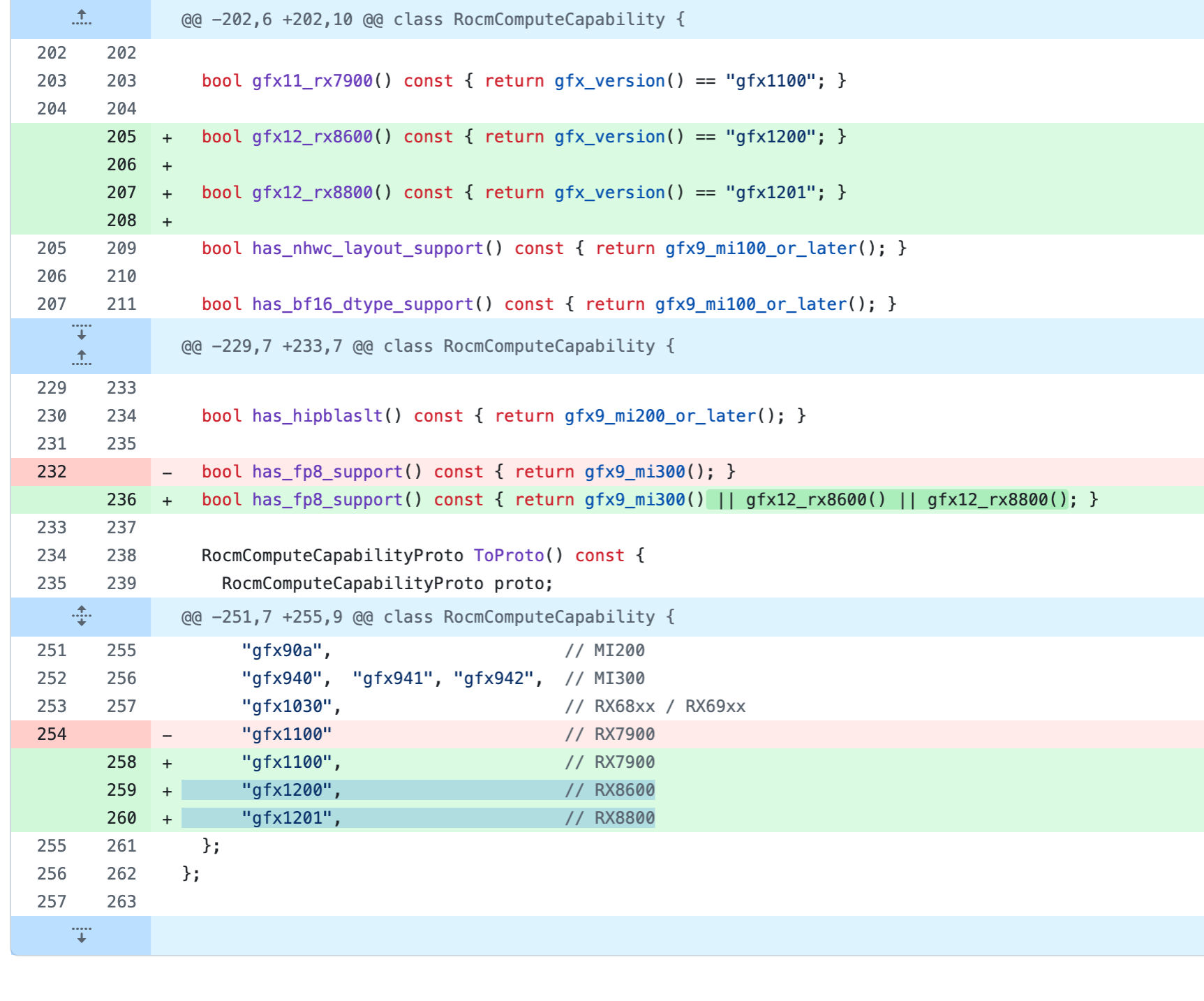Click the has_hipblaslt function name
The image size is (1204, 1001).
coord(317,416)
